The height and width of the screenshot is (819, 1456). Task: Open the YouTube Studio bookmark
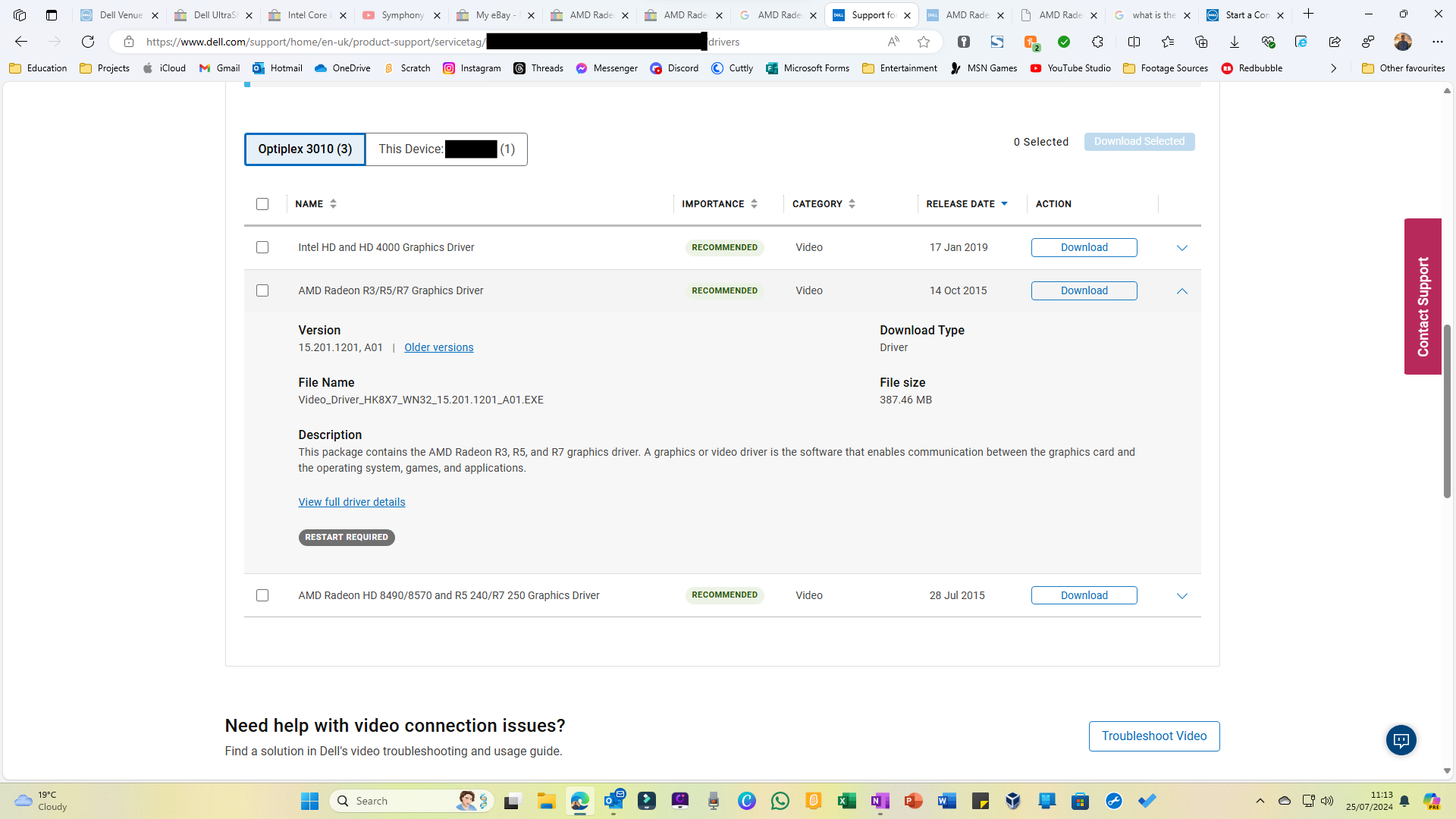pos(1070,68)
